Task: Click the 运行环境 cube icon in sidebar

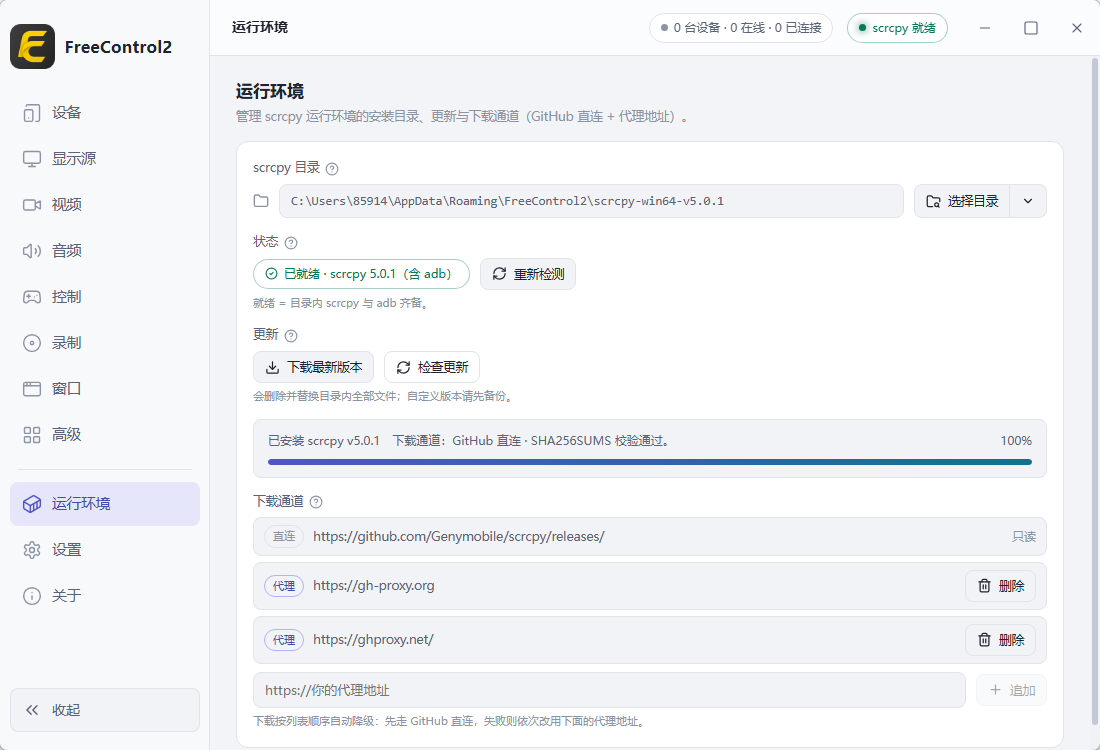Action: 32,504
